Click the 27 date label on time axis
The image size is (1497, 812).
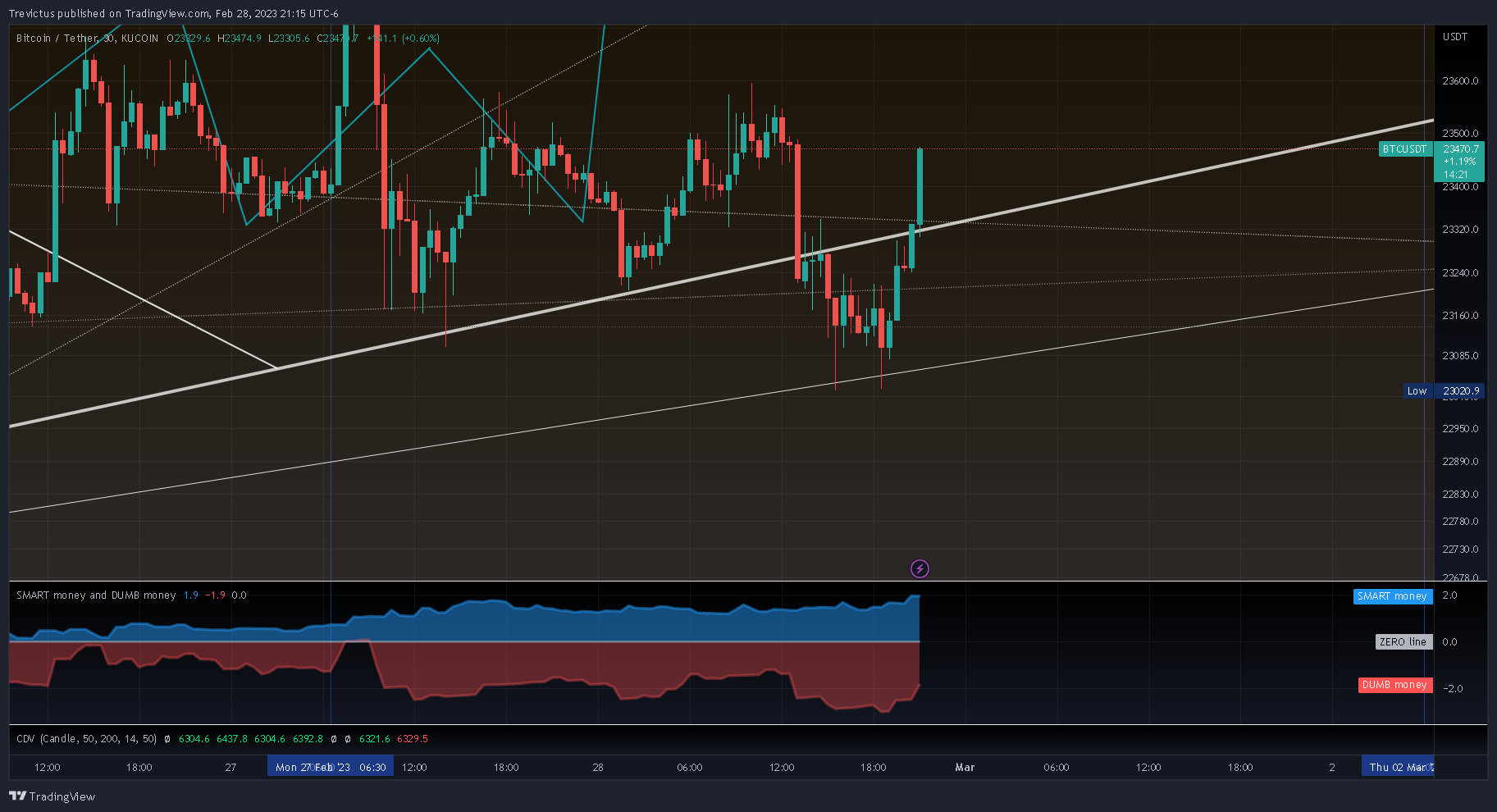230,768
